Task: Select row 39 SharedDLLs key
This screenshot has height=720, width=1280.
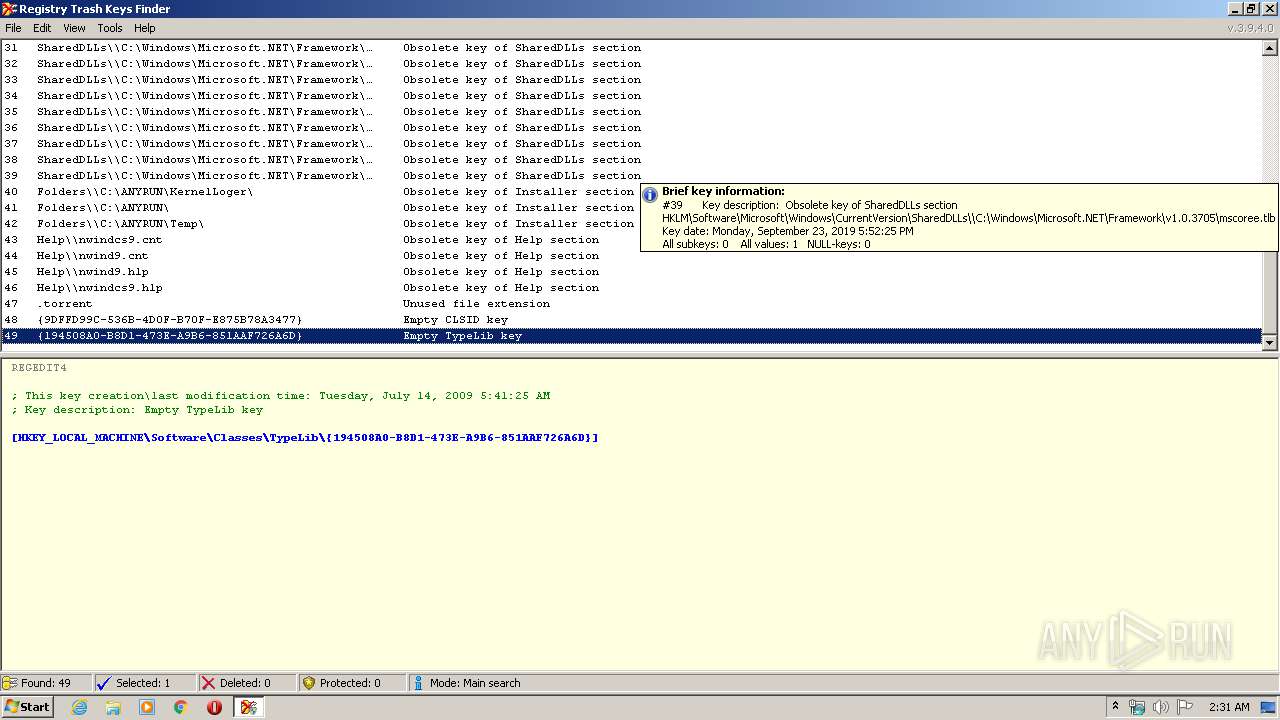Action: pos(631,176)
